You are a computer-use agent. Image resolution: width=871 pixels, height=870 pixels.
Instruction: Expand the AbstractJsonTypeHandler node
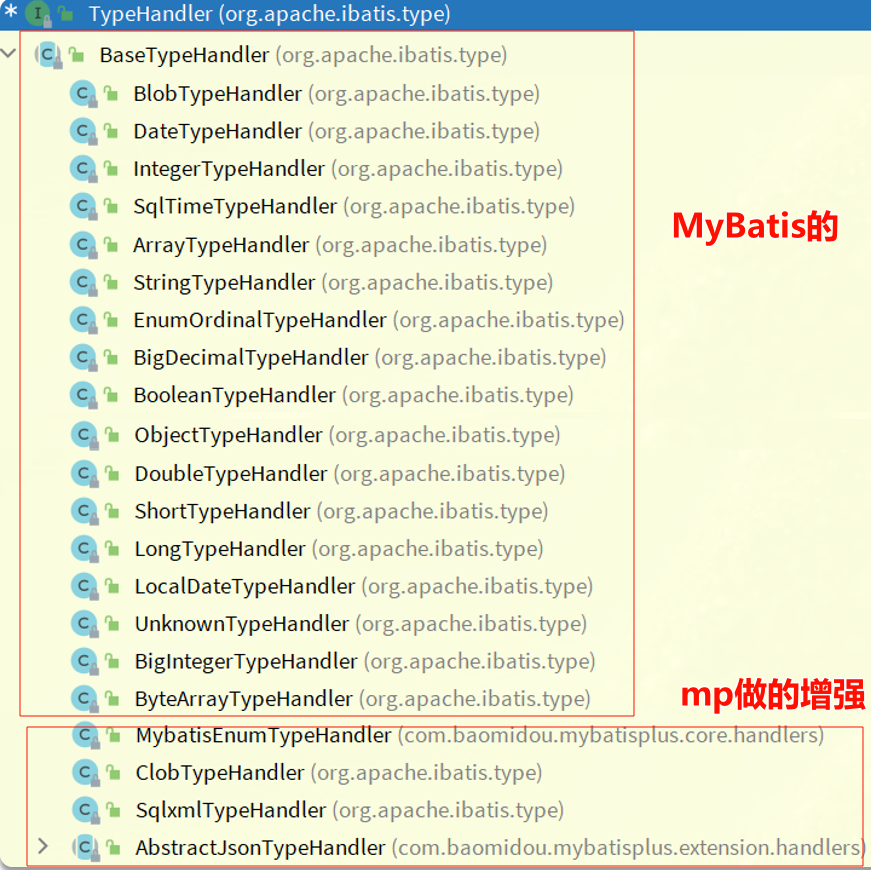click(43, 846)
